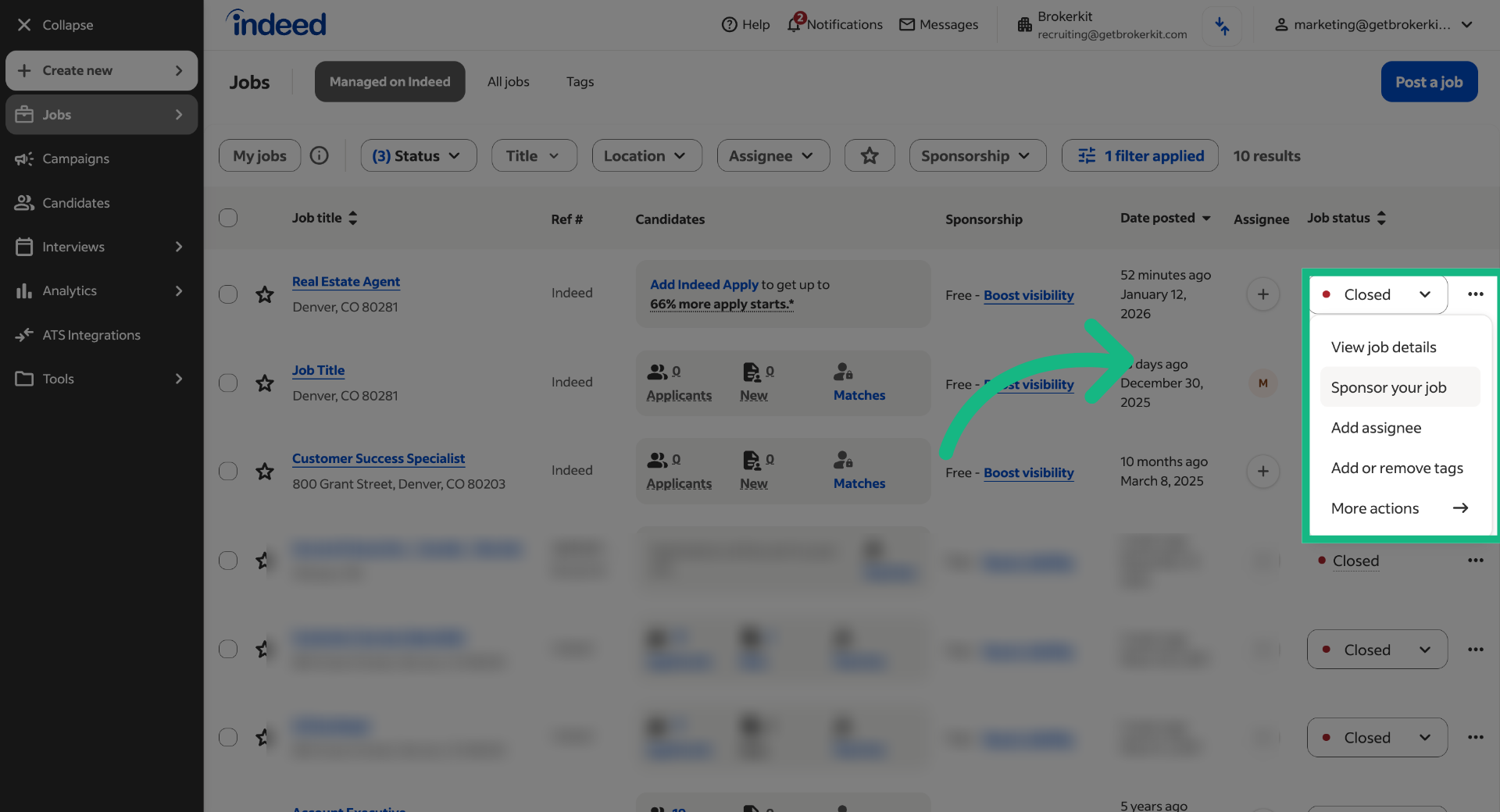Image resolution: width=1500 pixels, height=812 pixels.
Task: Open ATS Integrations in the sidebar
Action: click(91, 334)
